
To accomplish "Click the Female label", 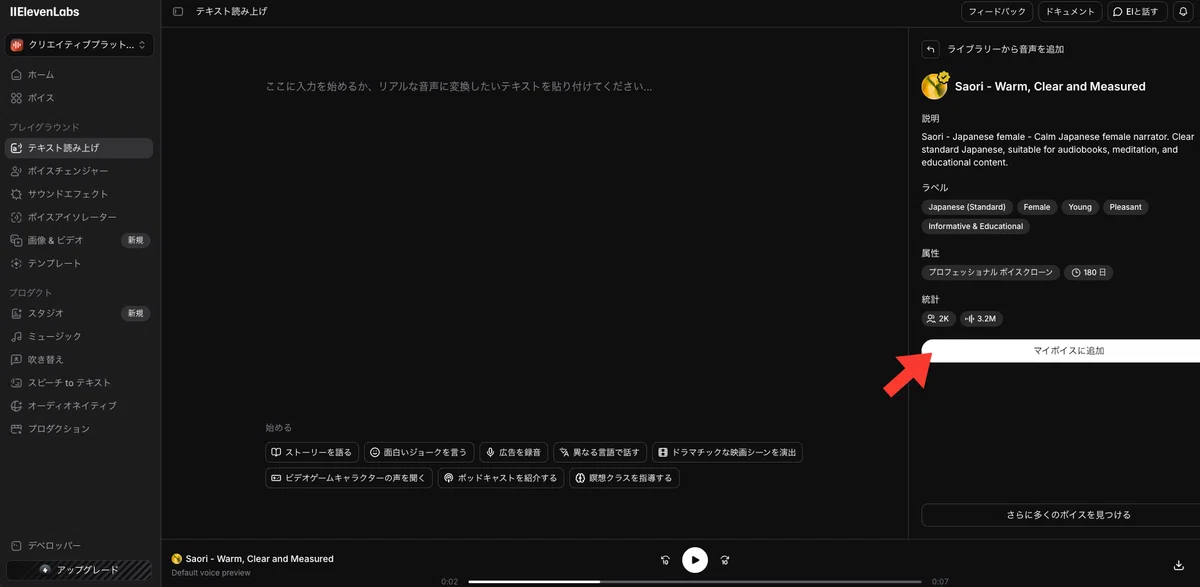I will click(x=1037, y=207).
